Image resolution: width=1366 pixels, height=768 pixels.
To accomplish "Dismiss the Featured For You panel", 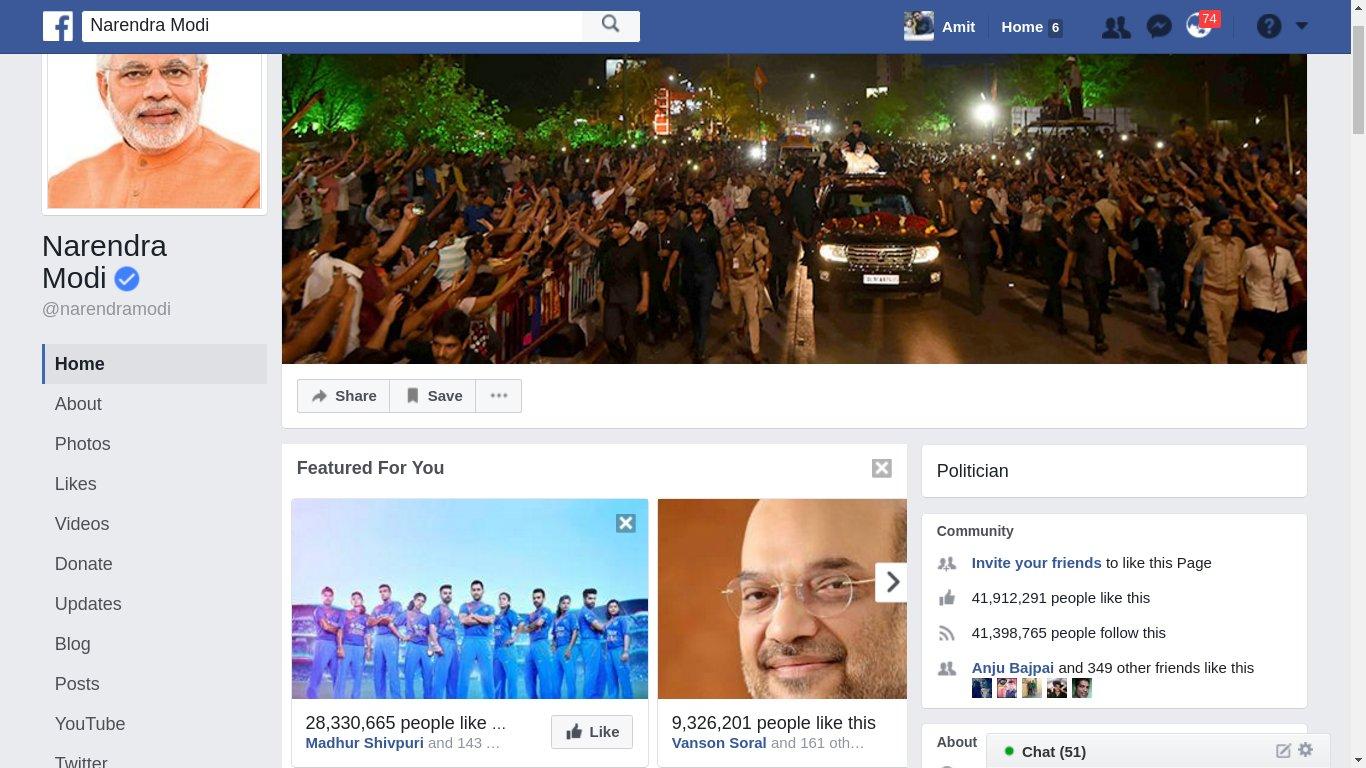I will 881,468.
